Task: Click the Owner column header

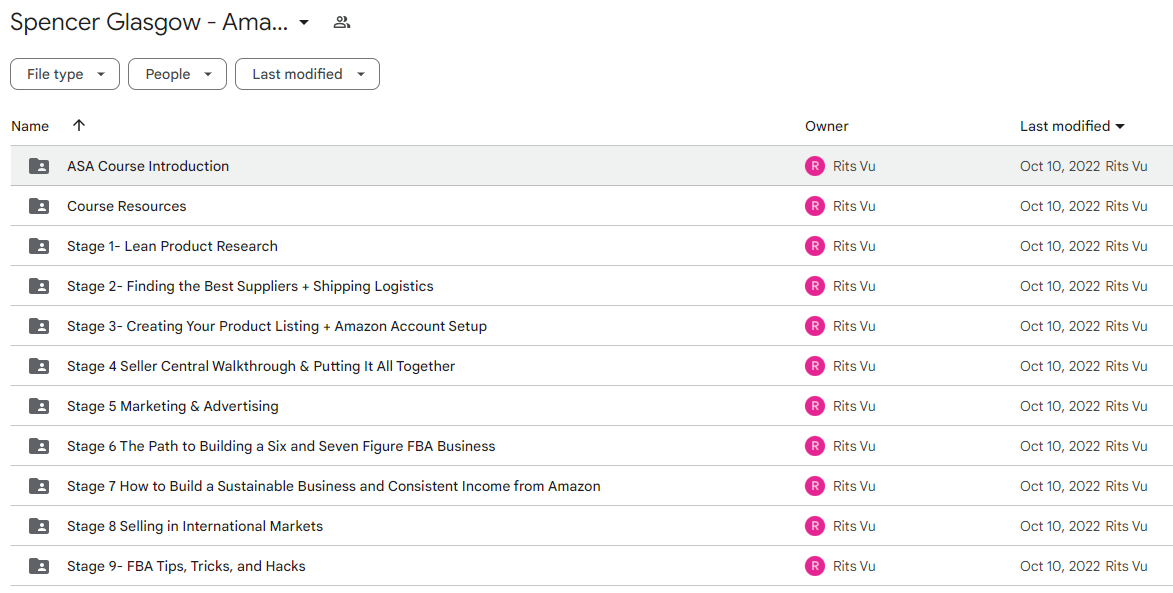Action: tap(827, 126)
